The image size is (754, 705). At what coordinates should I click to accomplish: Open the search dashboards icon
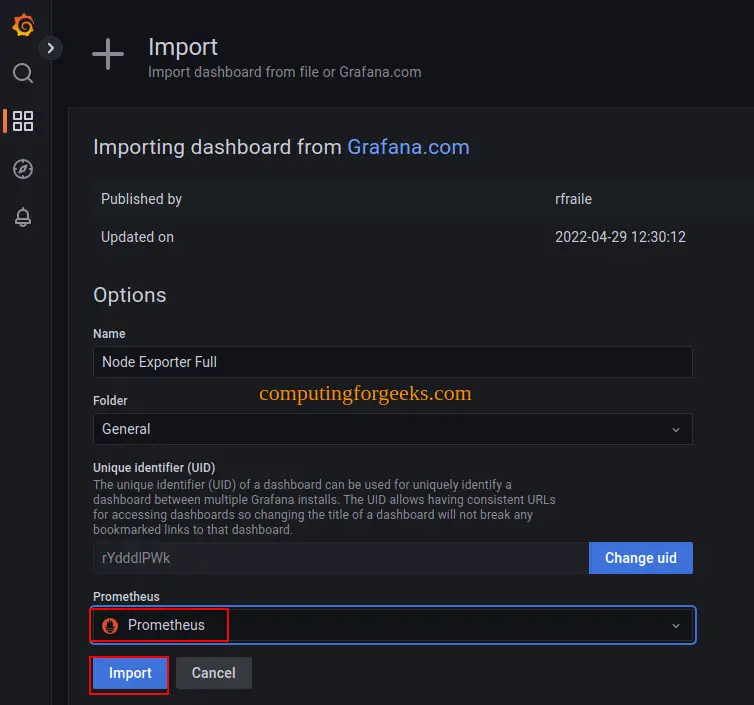pos(23,73)
